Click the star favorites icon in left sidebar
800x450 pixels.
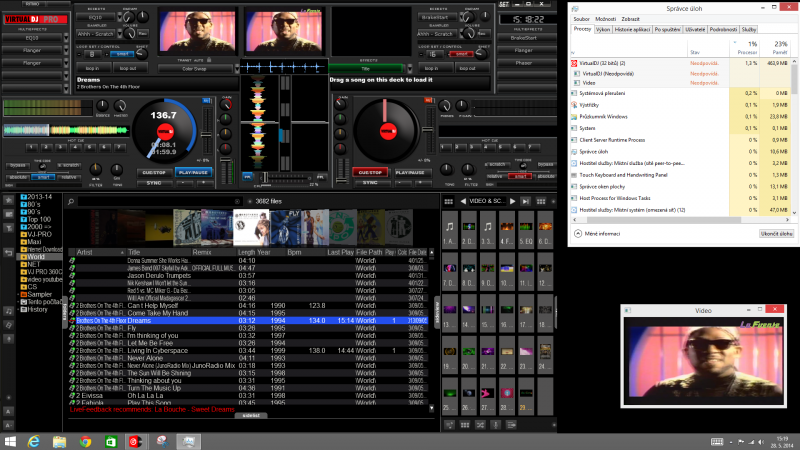coord(9,200)
